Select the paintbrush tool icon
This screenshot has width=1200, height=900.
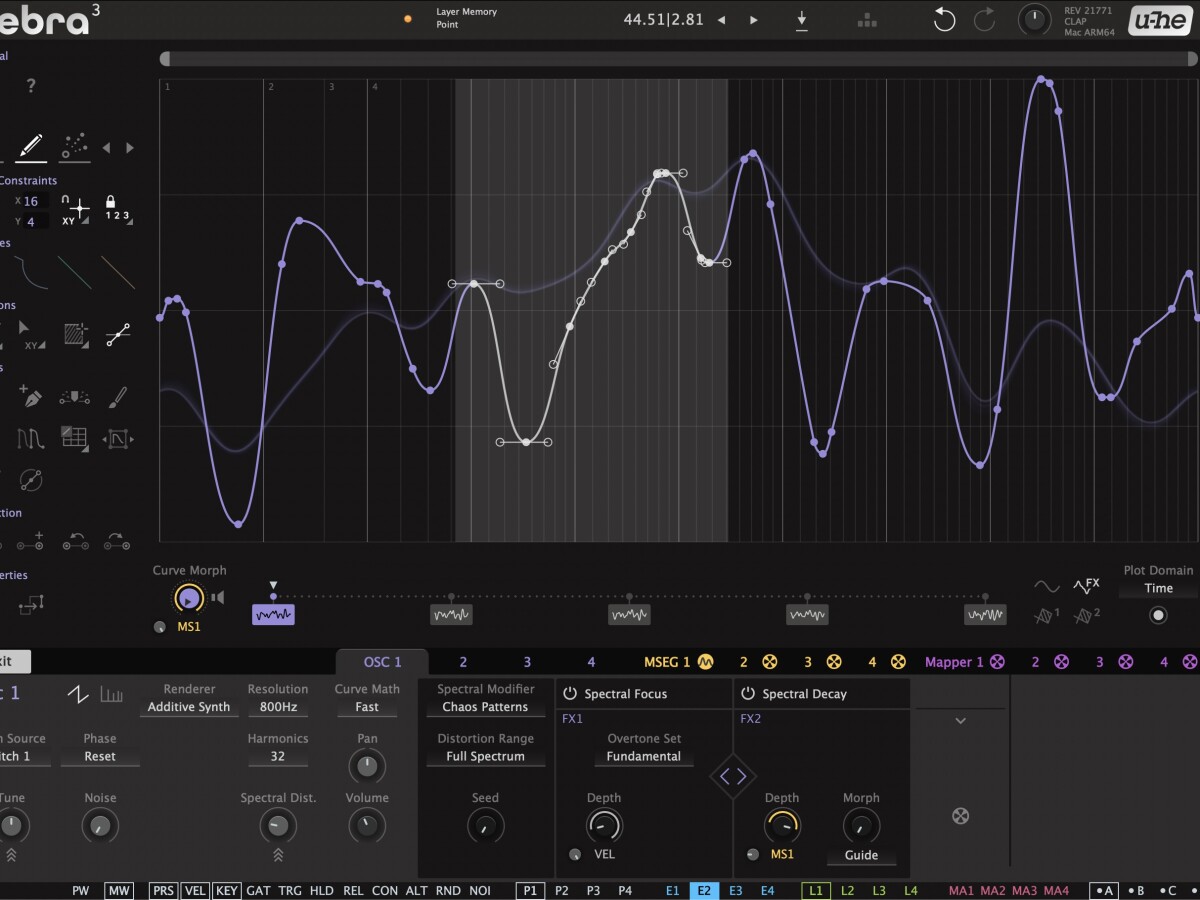(117, 398)
